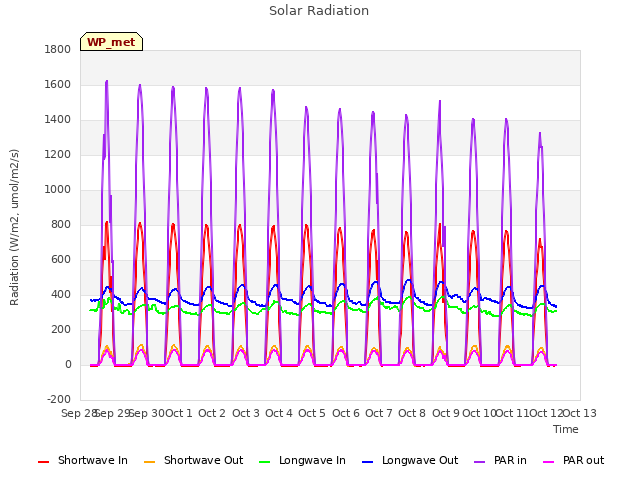Screen dimensions: 640x480
Task: Click the Oct 13 x-axis label
Action: [580, 413]
